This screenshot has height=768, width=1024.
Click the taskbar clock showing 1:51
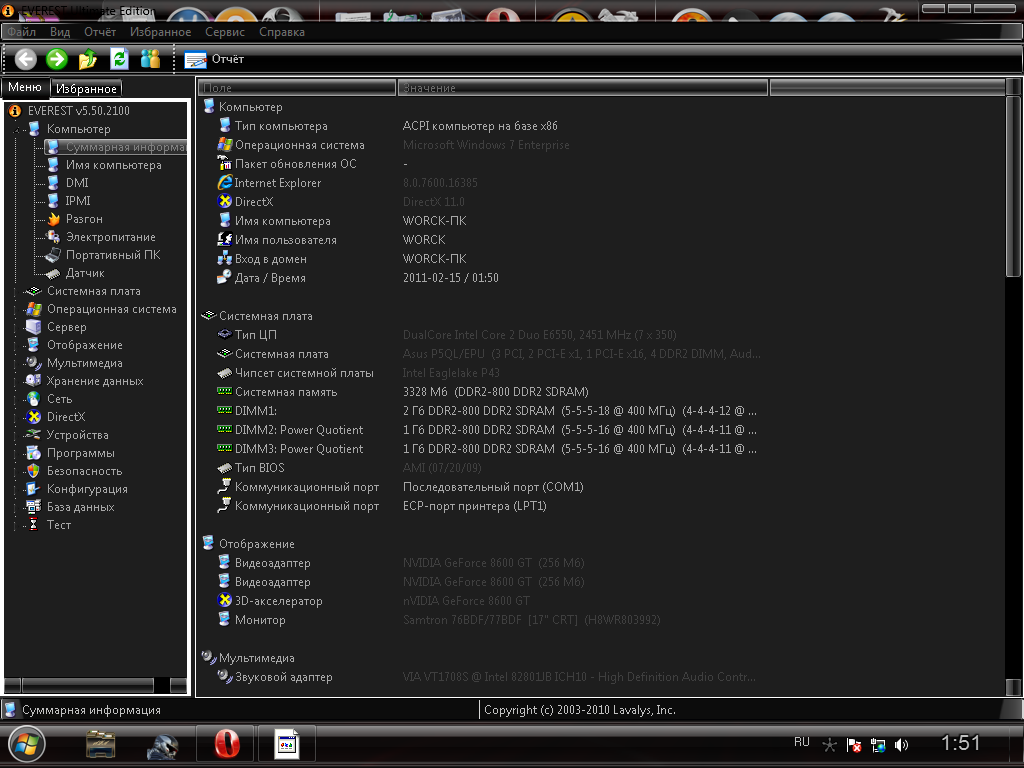[960, 743]
